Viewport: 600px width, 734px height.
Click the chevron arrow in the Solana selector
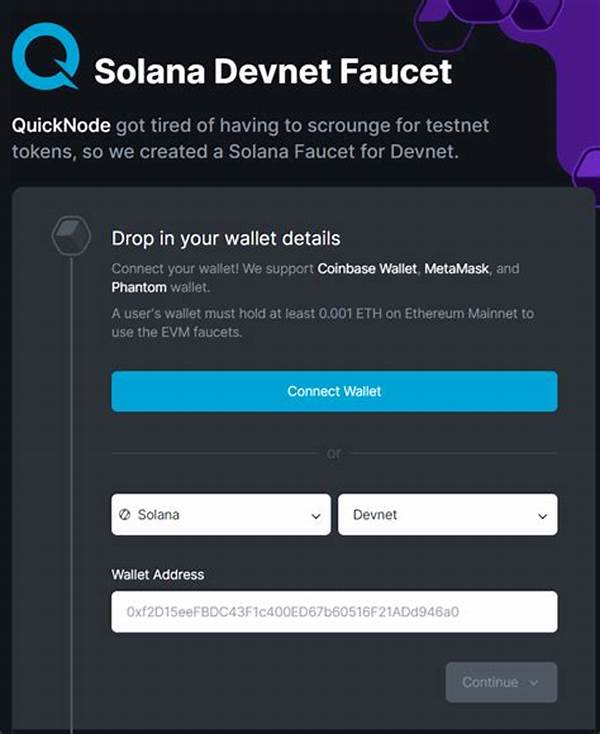[316, 516]
